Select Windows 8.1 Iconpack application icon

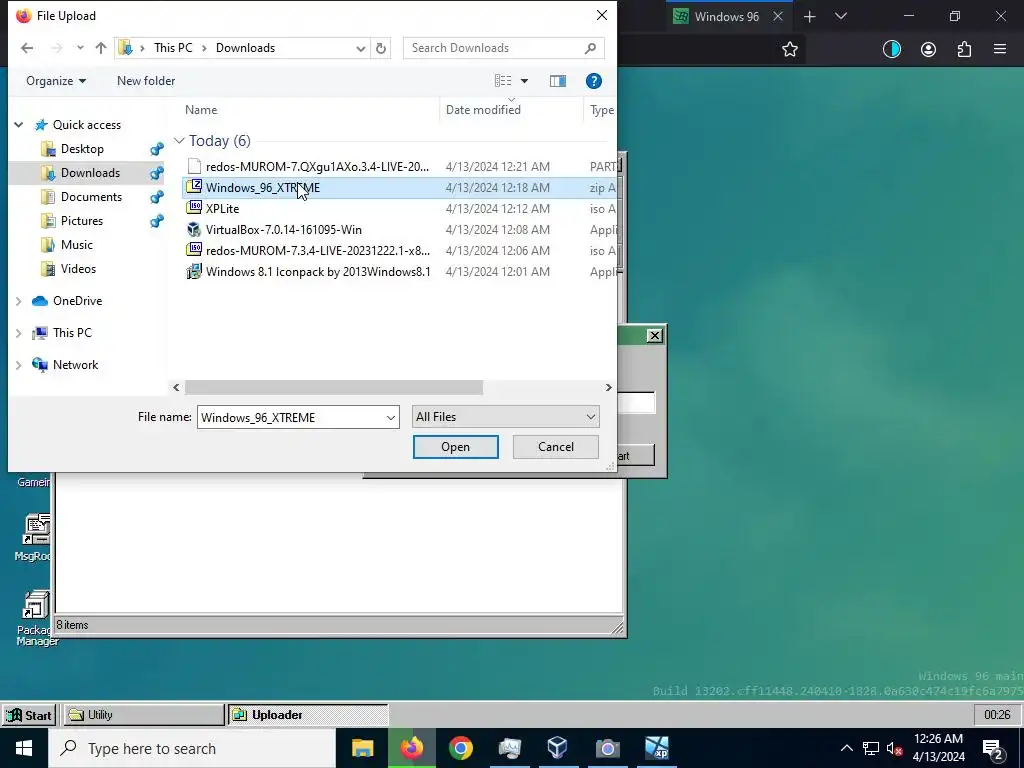(x=194, y=272)
